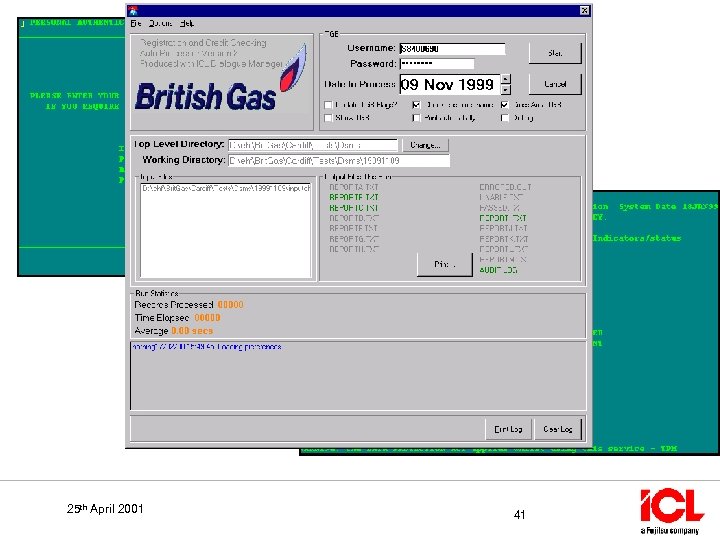Click the Top Level Directory field

tap(313, 145)
